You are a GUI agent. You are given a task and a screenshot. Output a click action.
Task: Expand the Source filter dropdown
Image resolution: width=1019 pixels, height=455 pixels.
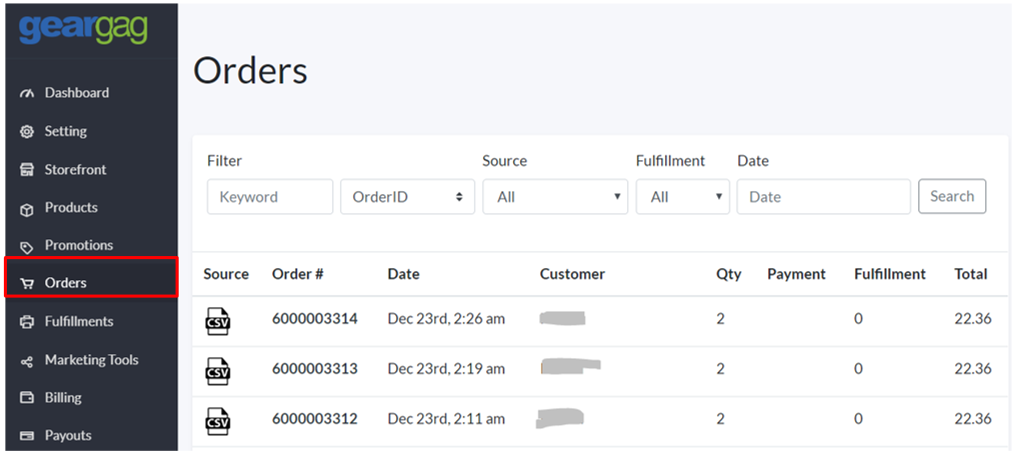tap(555, 197)
